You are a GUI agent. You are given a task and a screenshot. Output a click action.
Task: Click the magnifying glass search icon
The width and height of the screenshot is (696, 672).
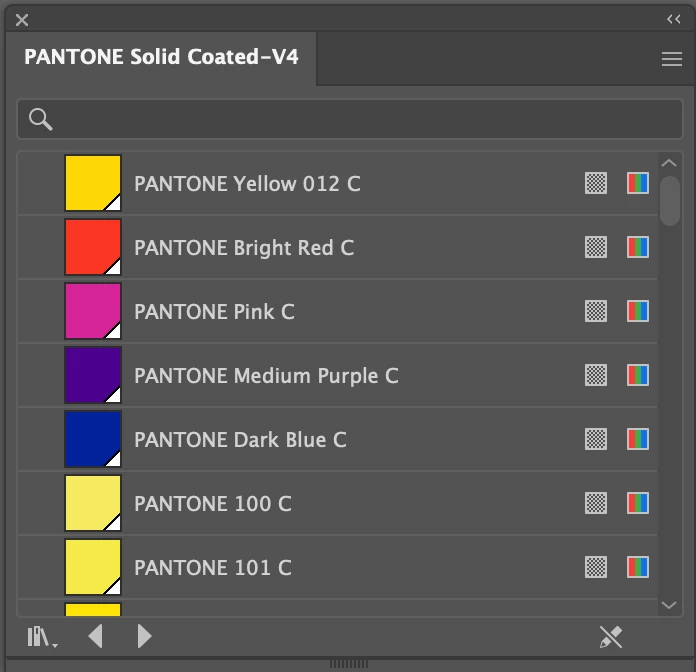click(41, 120)
